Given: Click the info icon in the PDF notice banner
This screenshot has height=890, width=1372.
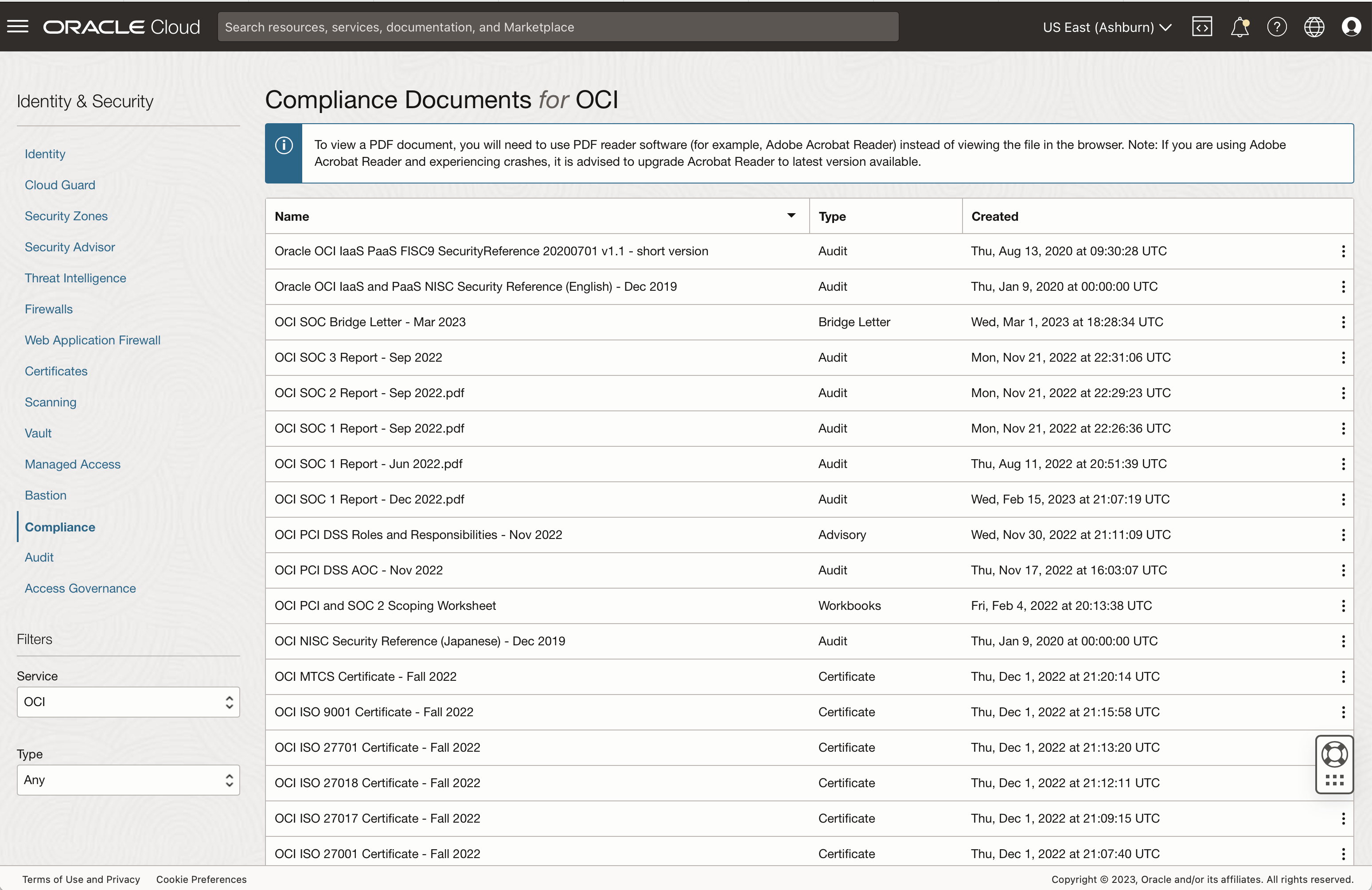Looking at the screenshot, I should click(x=283, y=145).
